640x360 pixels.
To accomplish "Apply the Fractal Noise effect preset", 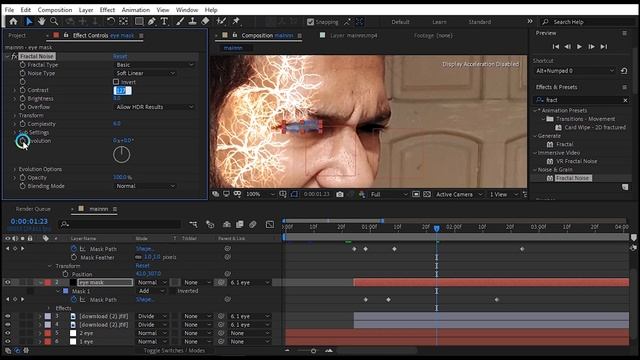I will (573, 178).
